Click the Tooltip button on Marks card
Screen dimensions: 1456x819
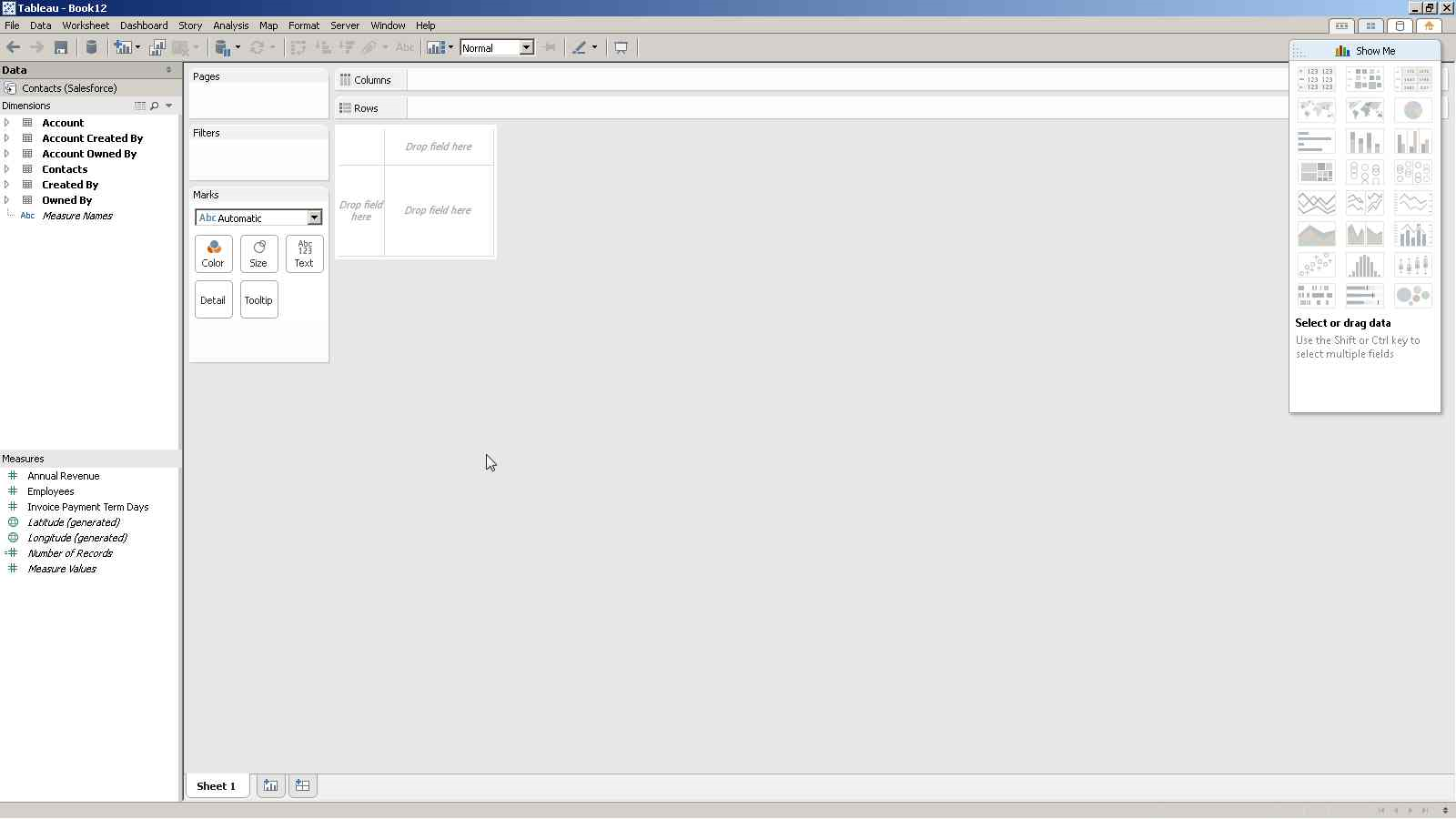[x=258, y=299]
